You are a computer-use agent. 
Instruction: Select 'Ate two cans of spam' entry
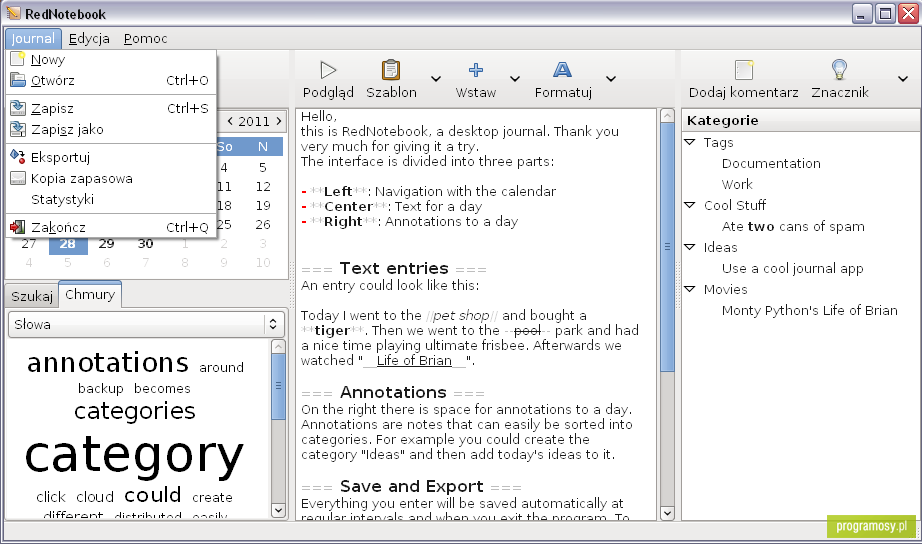[x=793, y=226]
